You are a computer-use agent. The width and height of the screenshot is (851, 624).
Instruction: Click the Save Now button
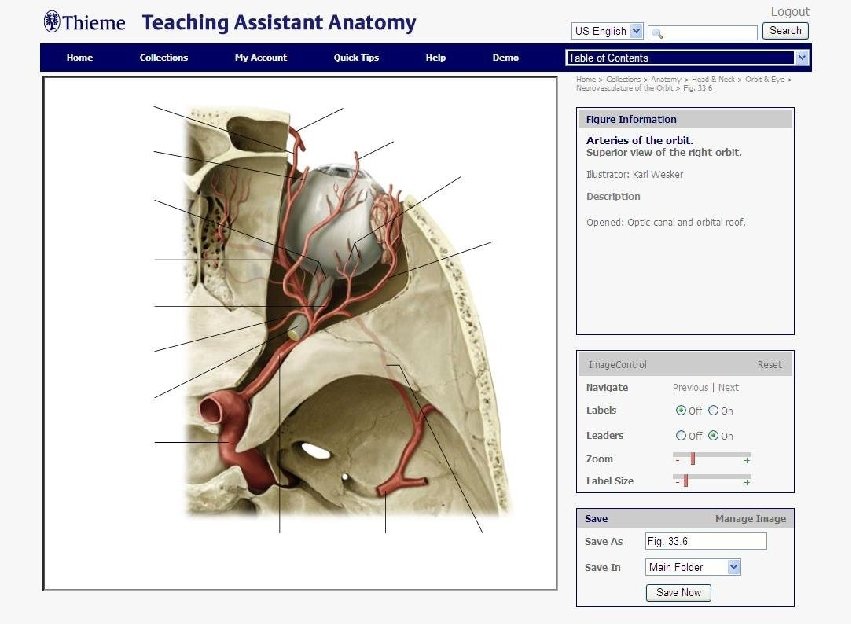[678, 593]
